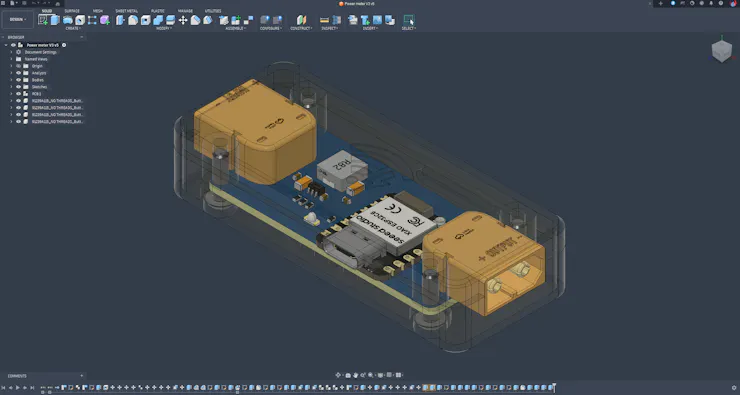Switch to the UTILITIES tab
740x395 pixels.
(x=213, y=11)
